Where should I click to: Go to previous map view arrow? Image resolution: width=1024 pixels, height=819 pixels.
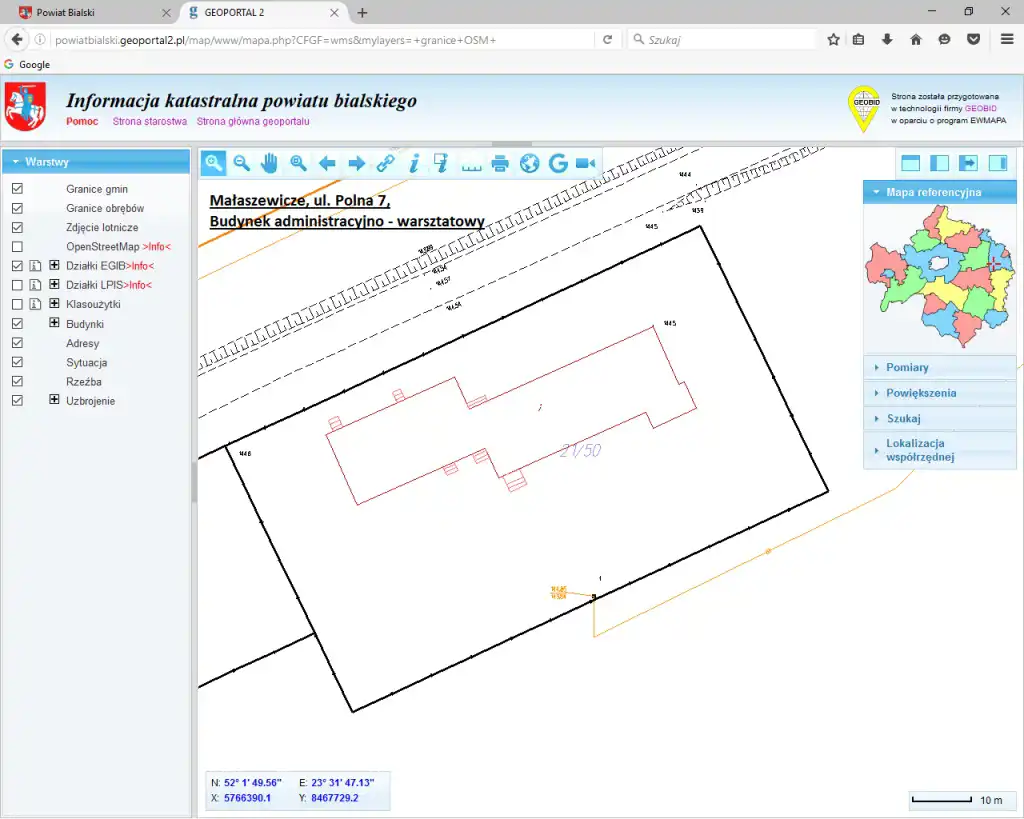point(327,163)
